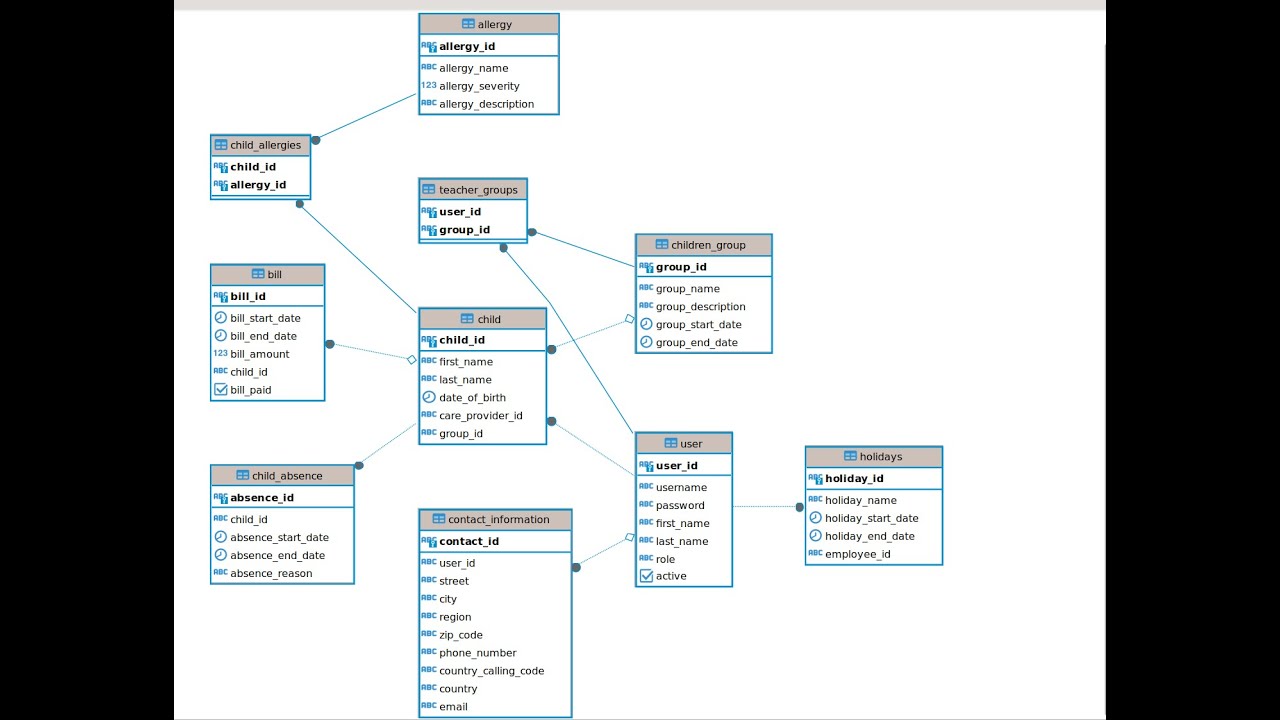Select the allergy_description column
1280x720 pixels.
(x=487, y=104)
